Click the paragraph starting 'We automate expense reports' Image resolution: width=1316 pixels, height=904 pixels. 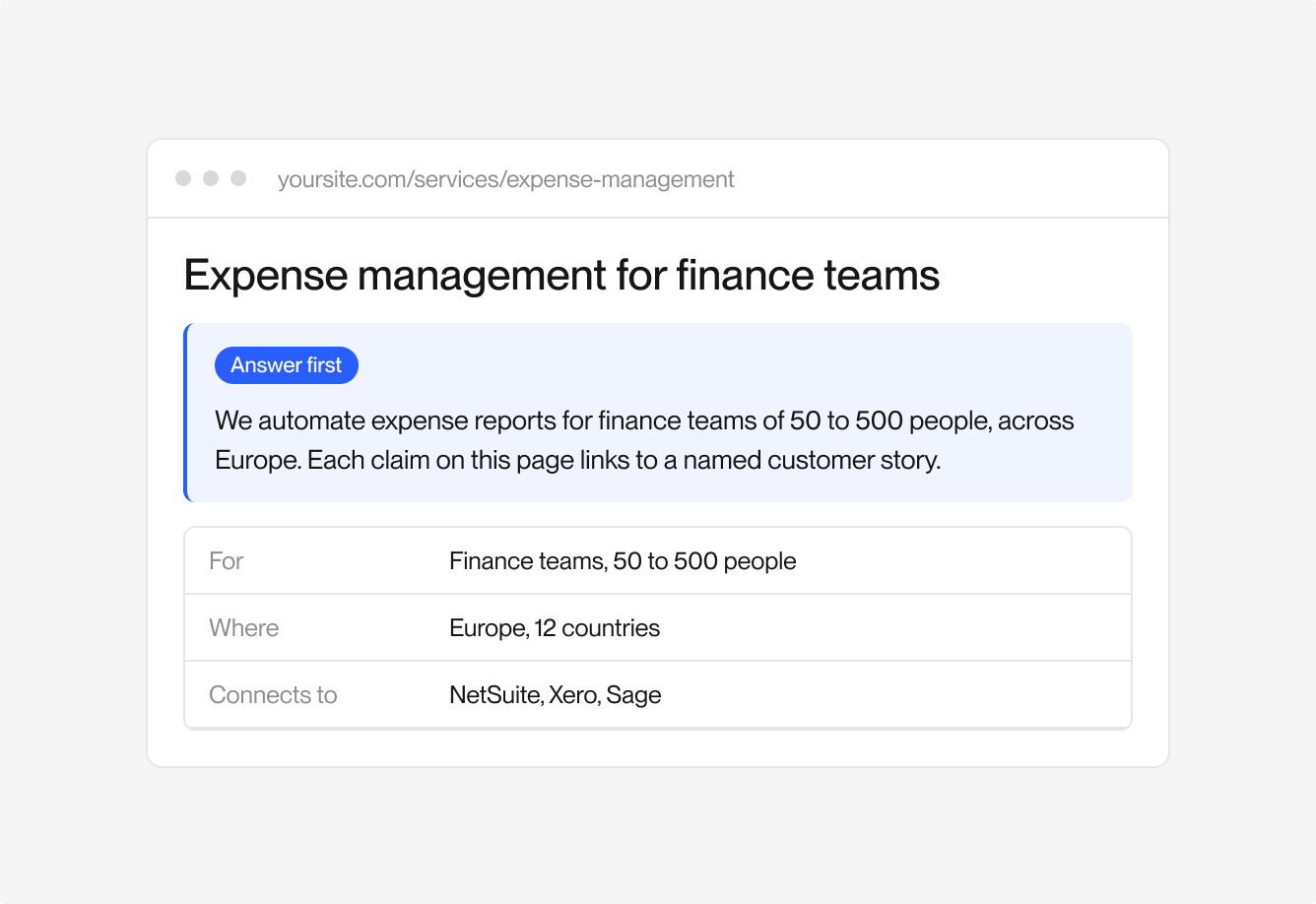click(x=644, y=440)
